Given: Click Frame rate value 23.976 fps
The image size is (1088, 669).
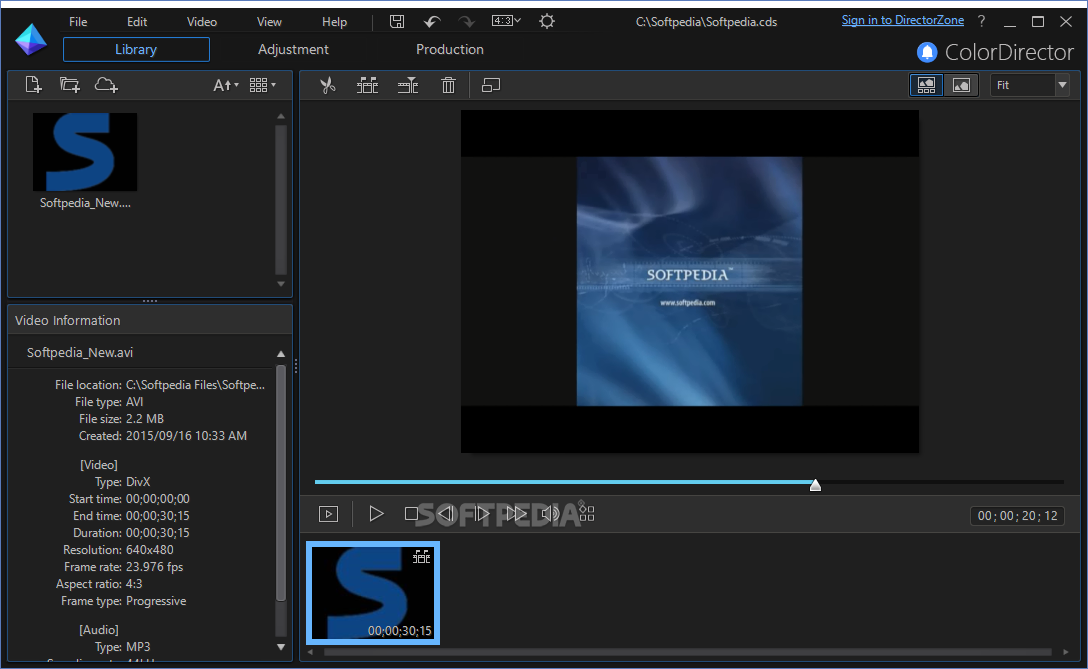Looking at the screenshot, I should [154, 567].
